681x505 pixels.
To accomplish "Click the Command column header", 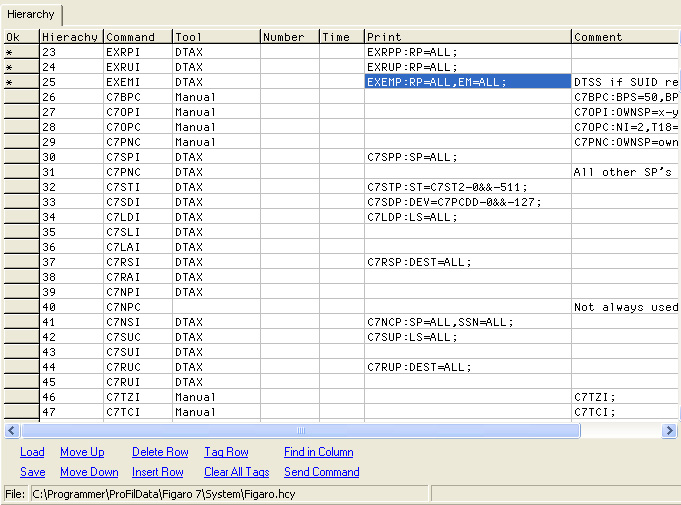I will click(137, 37).
